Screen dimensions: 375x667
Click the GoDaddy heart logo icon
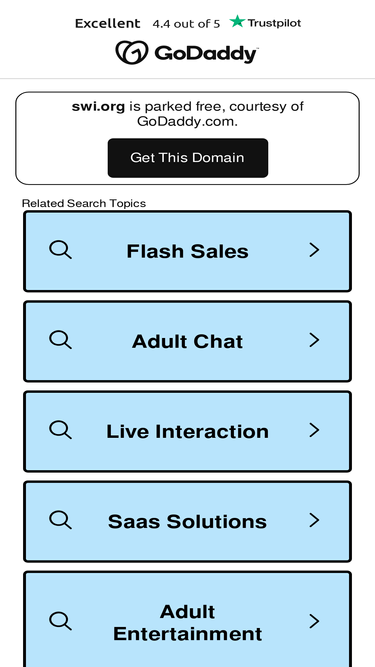pos(132,53)
